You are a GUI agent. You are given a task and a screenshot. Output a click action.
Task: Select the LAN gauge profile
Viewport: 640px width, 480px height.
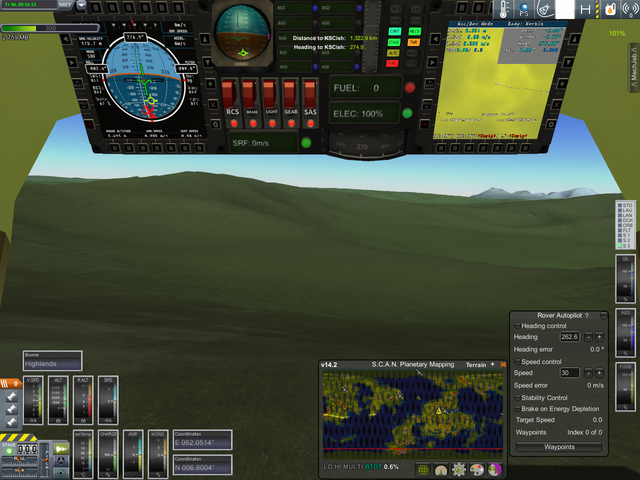[625, 215]
